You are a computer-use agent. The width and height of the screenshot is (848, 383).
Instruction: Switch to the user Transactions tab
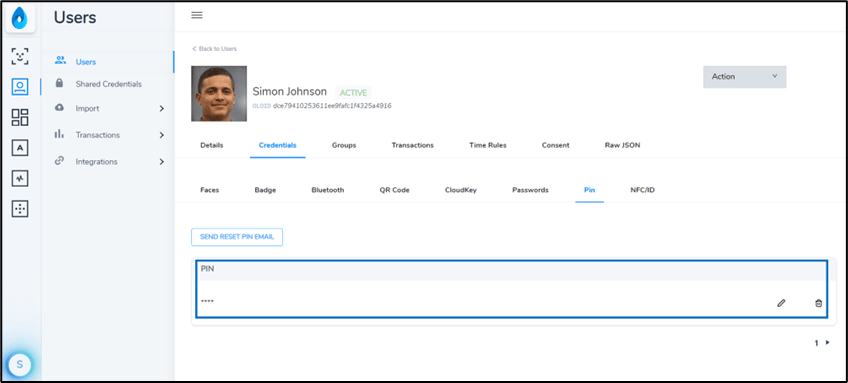[x=413, y=145]
